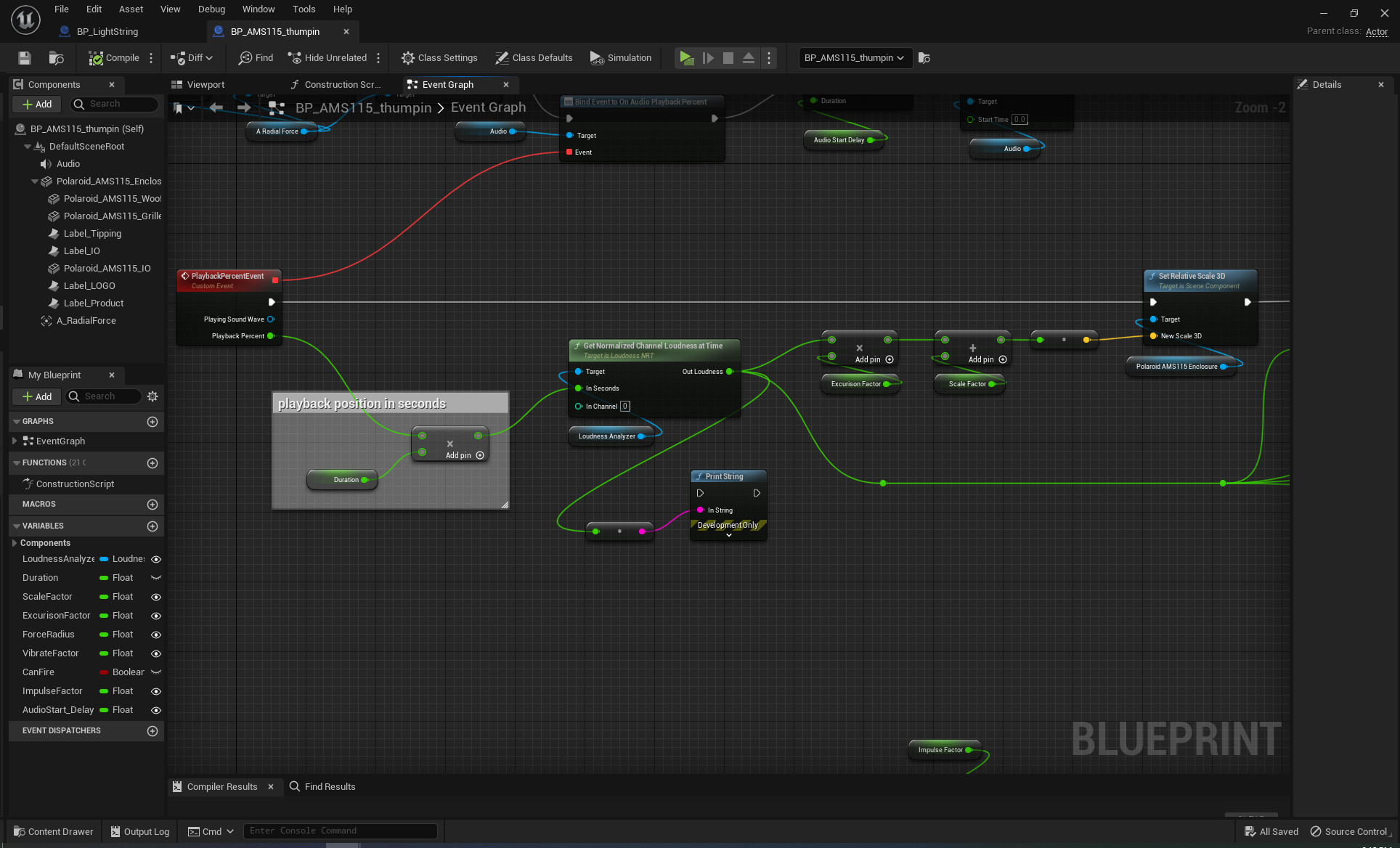Expand Print String node advanced pins
The width and height of the screenshot is (1400, 848).
click(729, 535)
